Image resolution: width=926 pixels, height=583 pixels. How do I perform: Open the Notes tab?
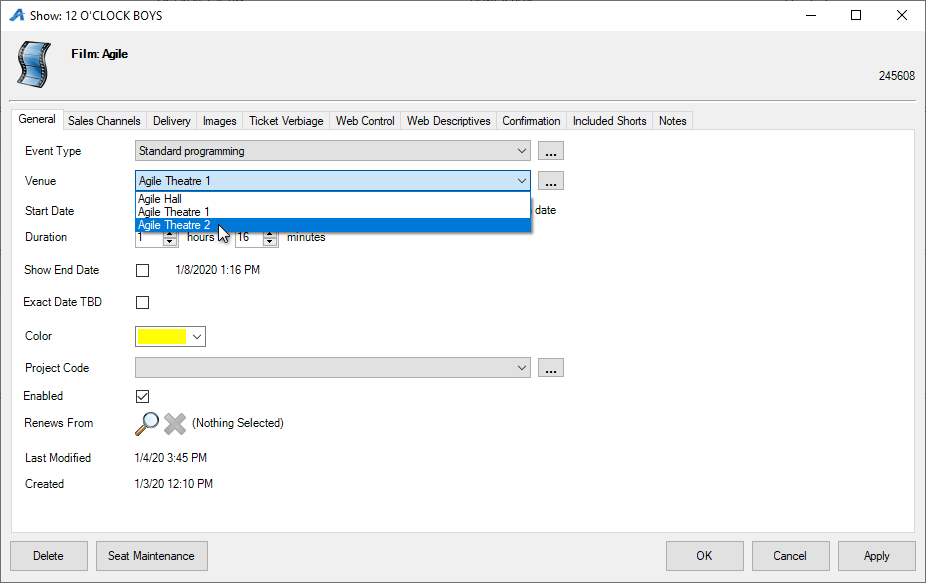(672, 120)
